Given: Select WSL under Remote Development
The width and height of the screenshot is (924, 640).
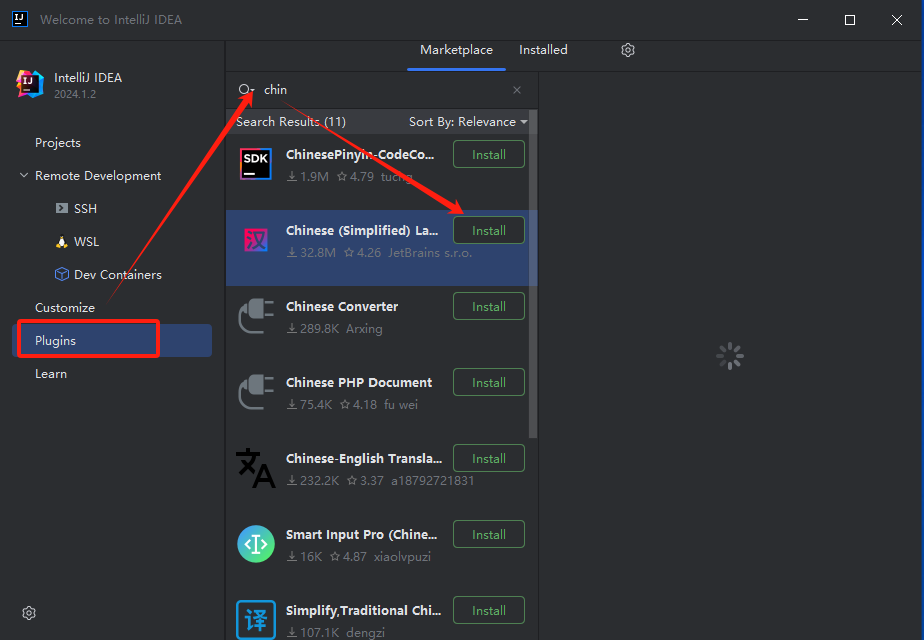Looking at the screenshot, I should (x=86, y=242).
